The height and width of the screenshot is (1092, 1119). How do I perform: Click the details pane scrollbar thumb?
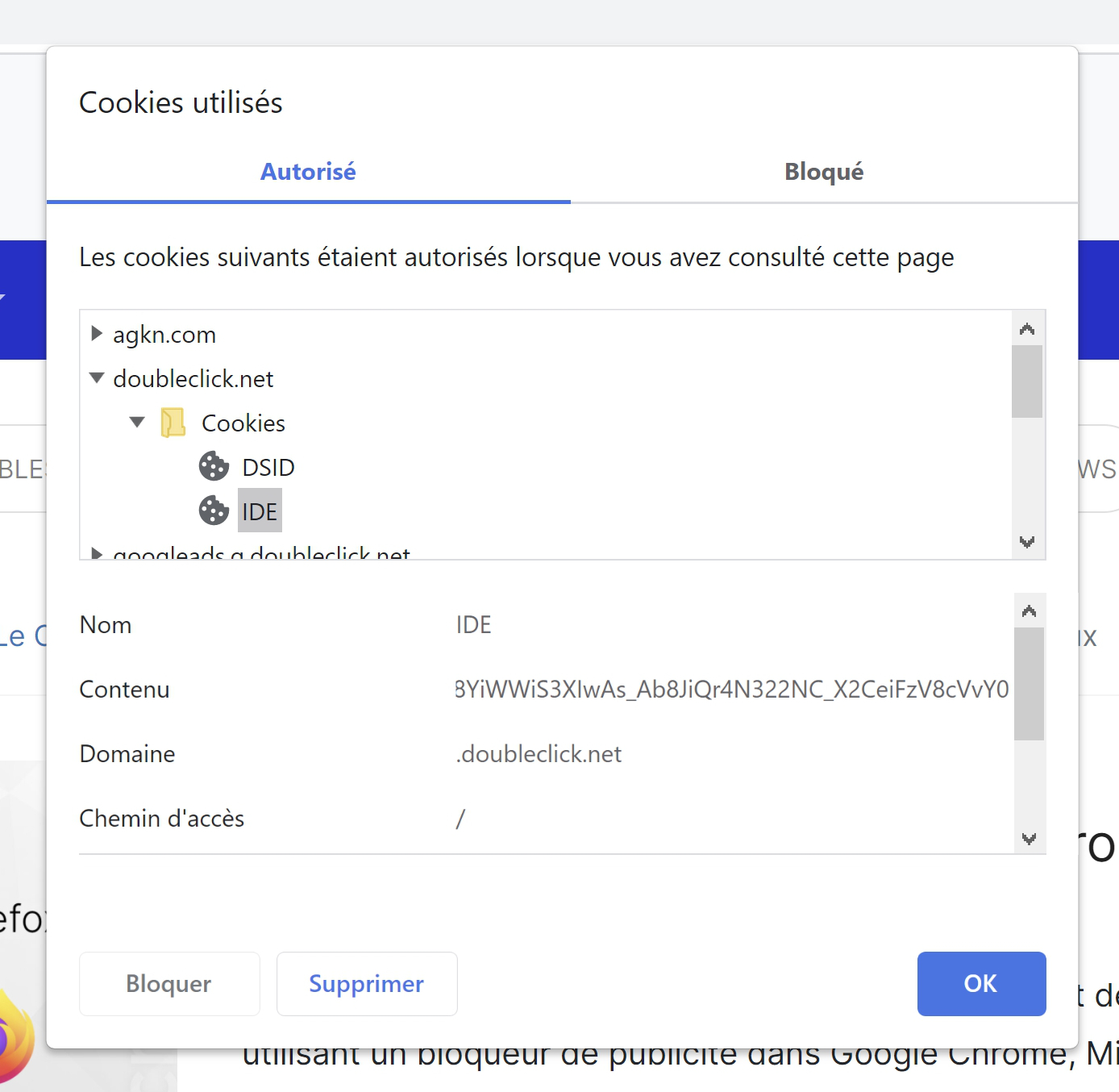tap(1029, 684)
